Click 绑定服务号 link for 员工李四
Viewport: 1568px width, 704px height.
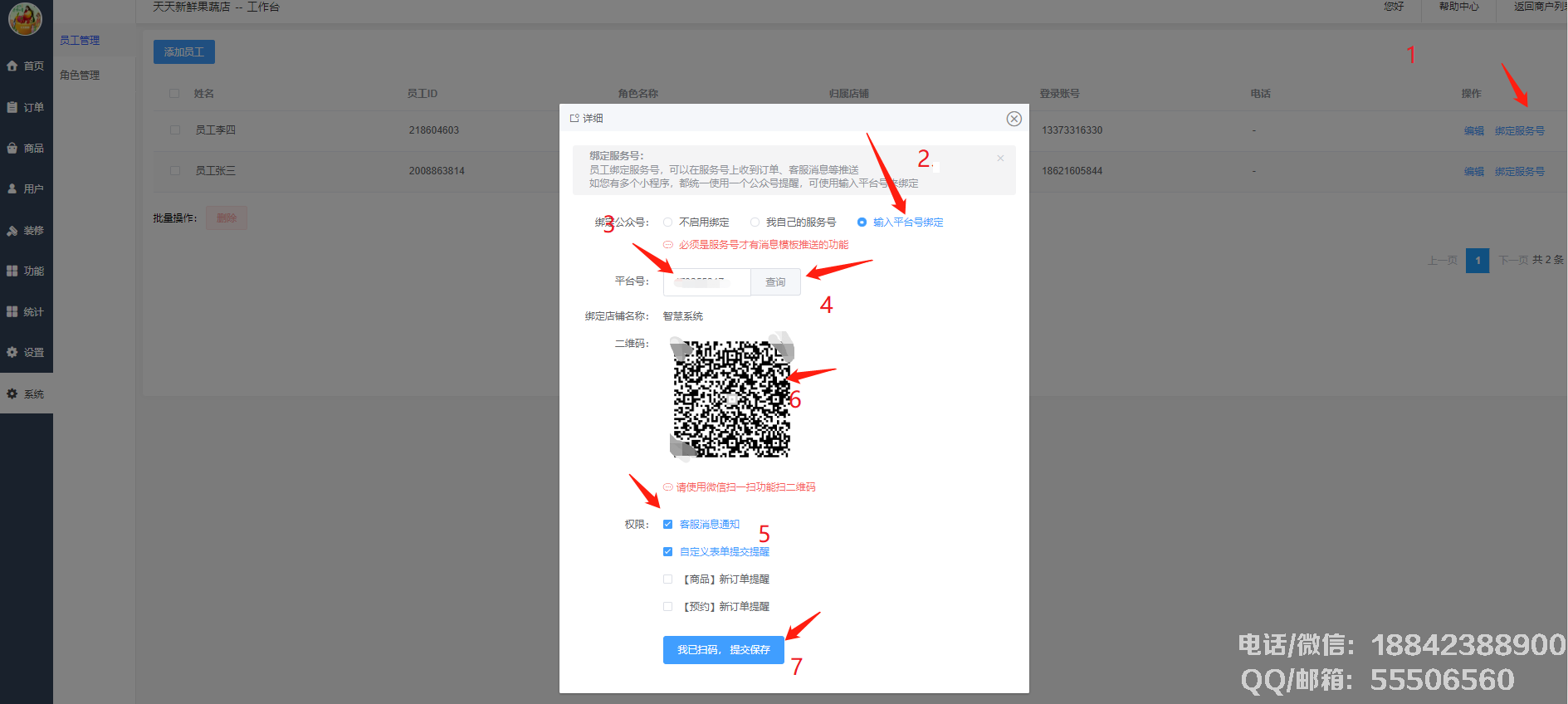(1519, 130)
